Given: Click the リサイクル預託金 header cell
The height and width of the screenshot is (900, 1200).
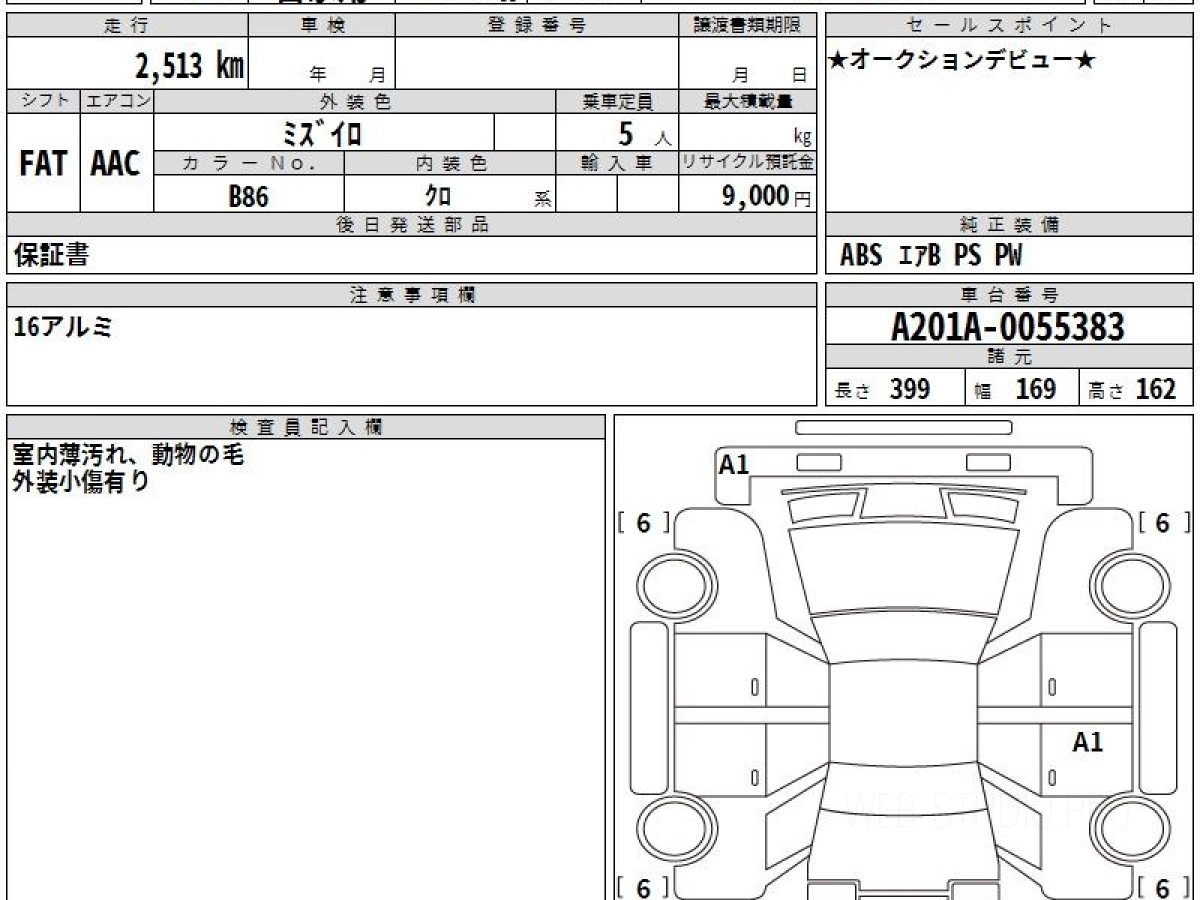Looking at the screenshot, I should coord(747,164).
